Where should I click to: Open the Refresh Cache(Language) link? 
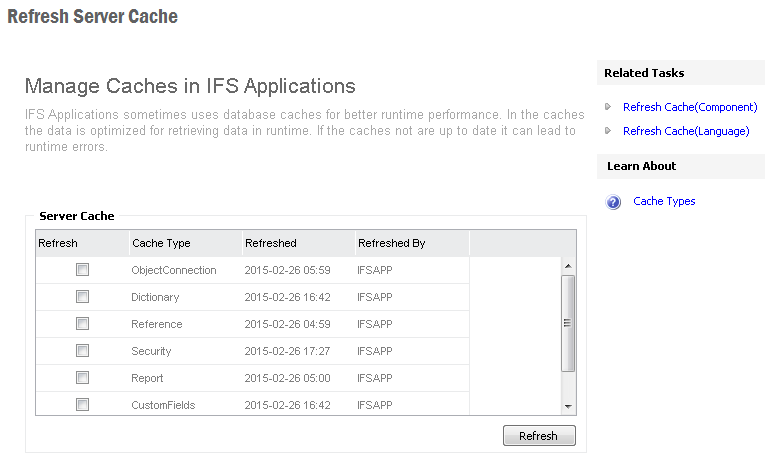tap(685, 131)
